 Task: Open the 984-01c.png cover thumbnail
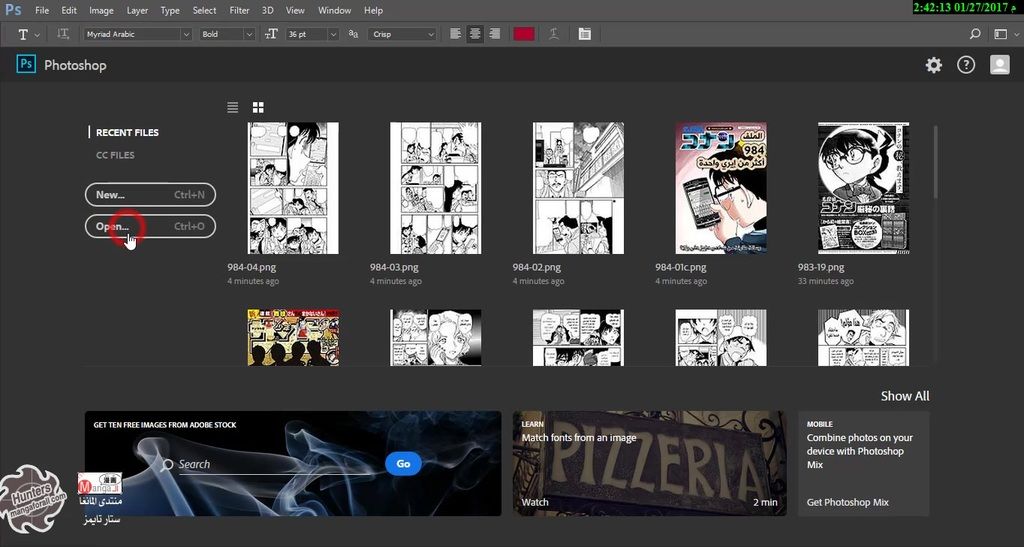[x=721, y=188]
